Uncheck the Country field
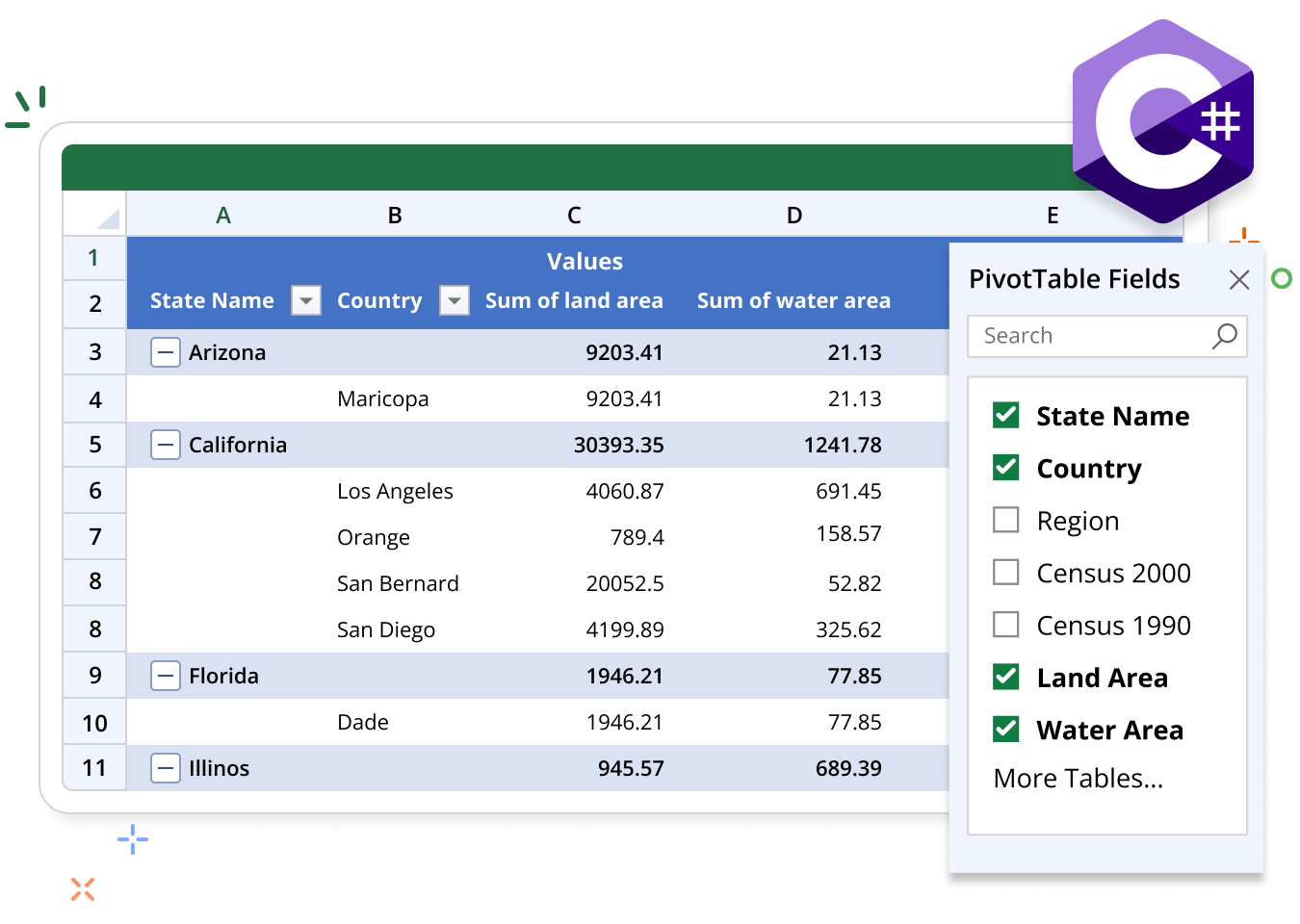This screenshot has height=924, width=1300. pyautogui.click(x=1005, y=468)
